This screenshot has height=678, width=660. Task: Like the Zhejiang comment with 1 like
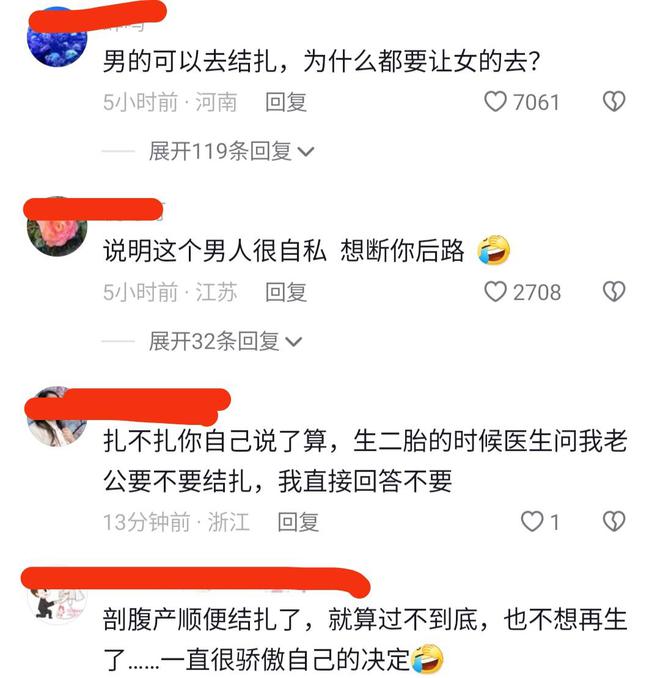click(x=532, y=521)
